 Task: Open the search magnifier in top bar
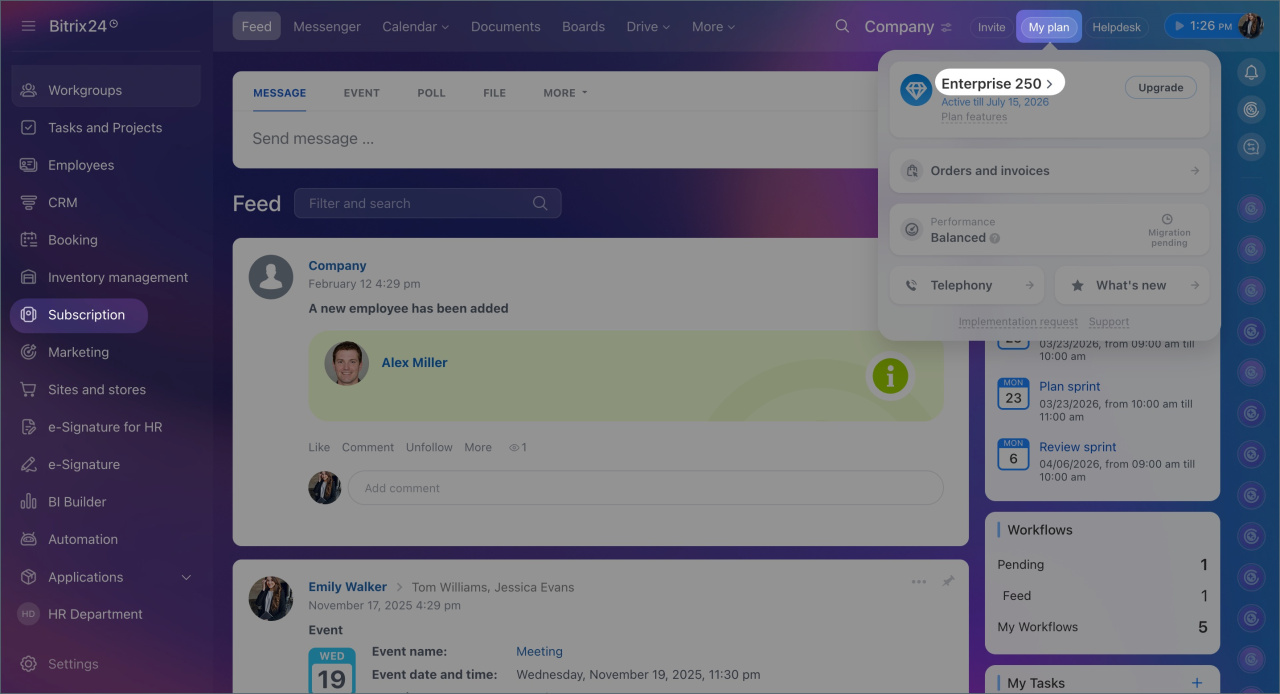tap(842, 26)
